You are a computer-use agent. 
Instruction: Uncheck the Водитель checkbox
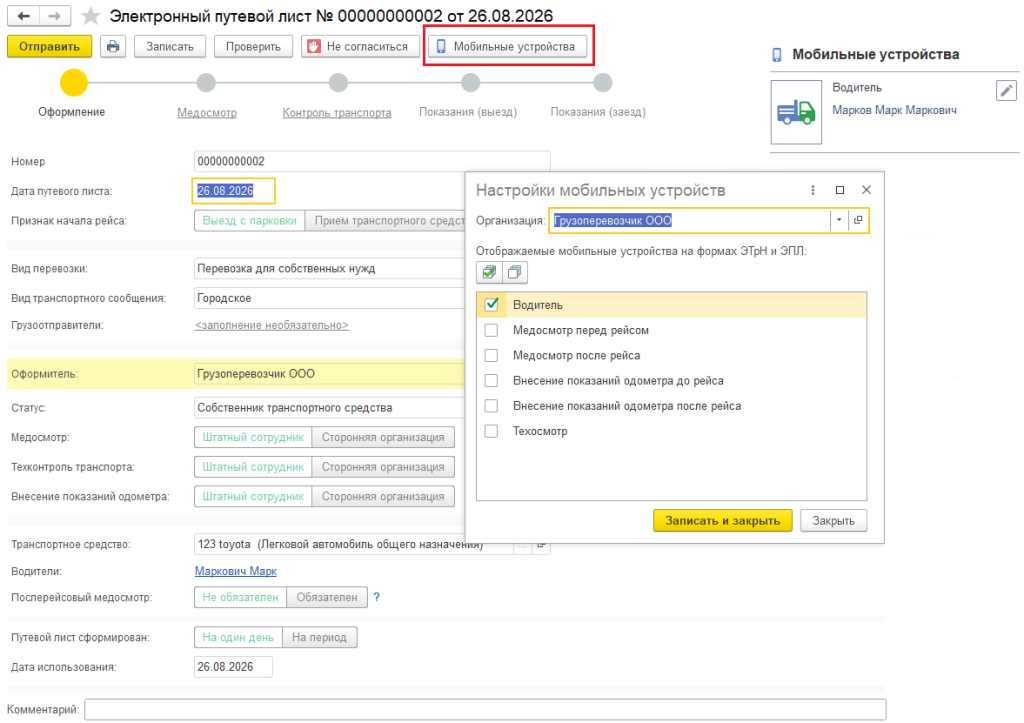click(492, 304)
